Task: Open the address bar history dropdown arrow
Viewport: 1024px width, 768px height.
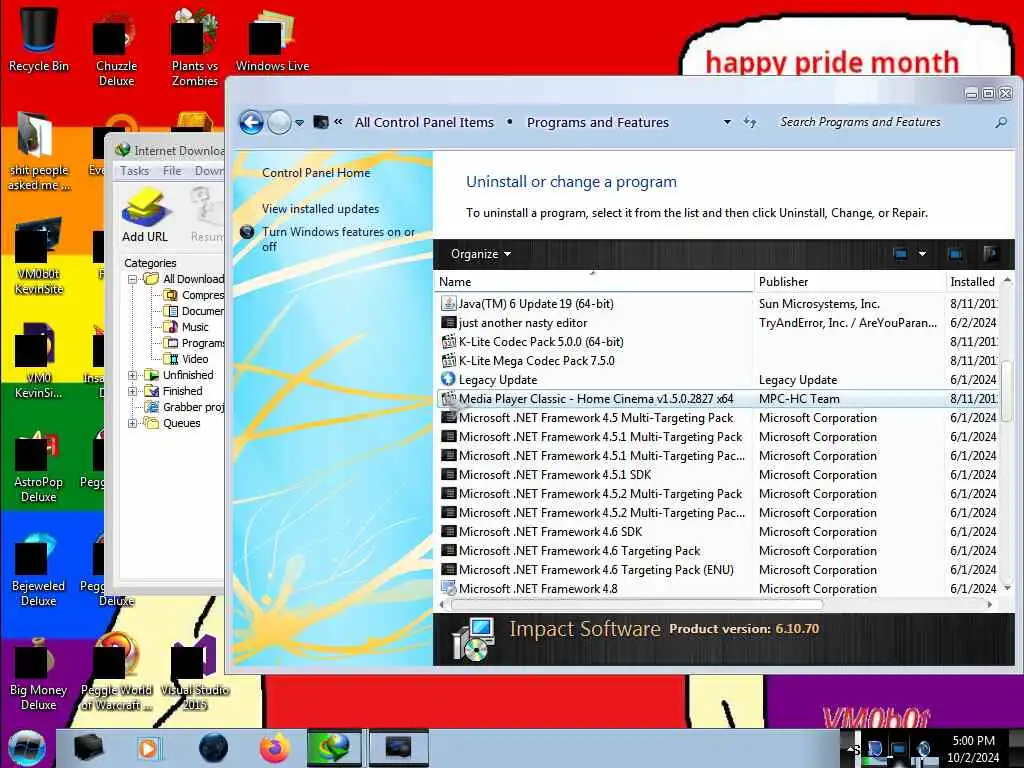Action: (727, 122)
